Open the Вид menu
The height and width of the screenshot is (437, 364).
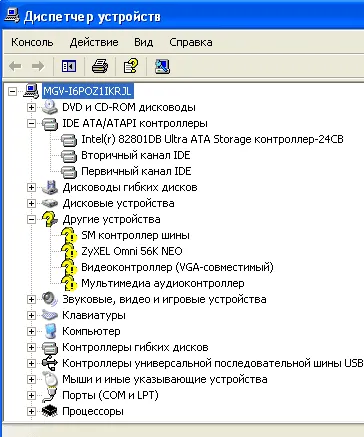pyautogui.click(x=144, y=42)
